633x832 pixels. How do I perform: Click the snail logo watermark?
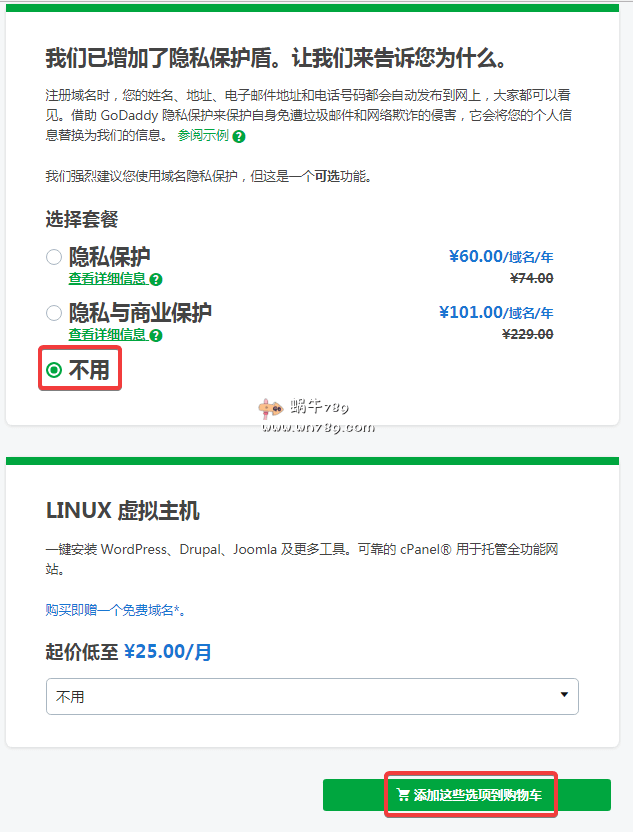coord(270,408)
